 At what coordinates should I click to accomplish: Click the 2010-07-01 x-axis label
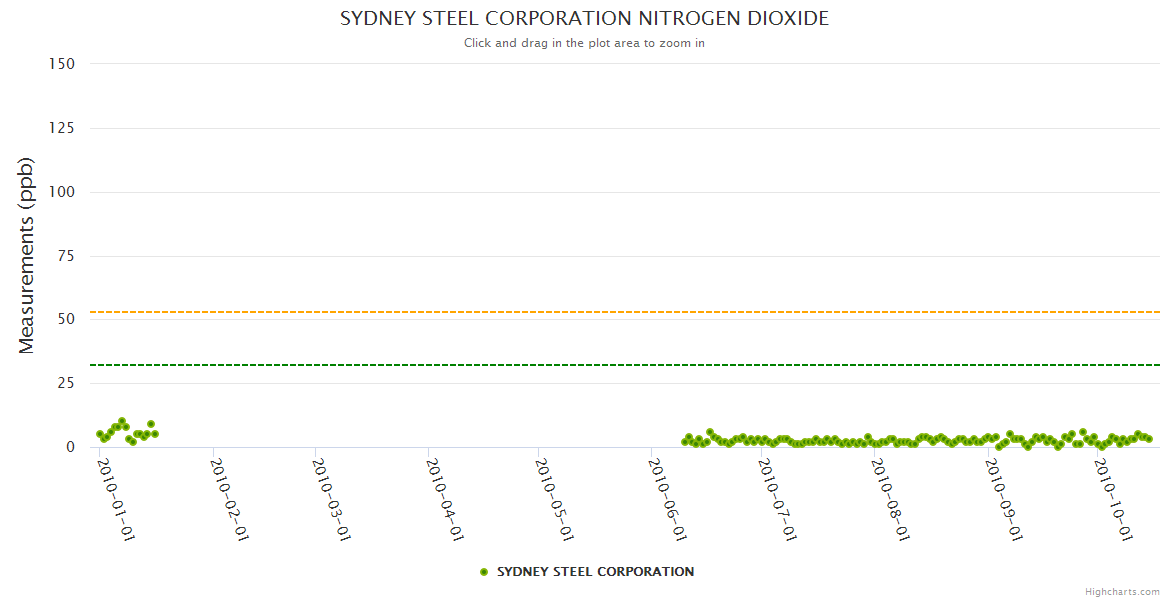tap(776, 499)
